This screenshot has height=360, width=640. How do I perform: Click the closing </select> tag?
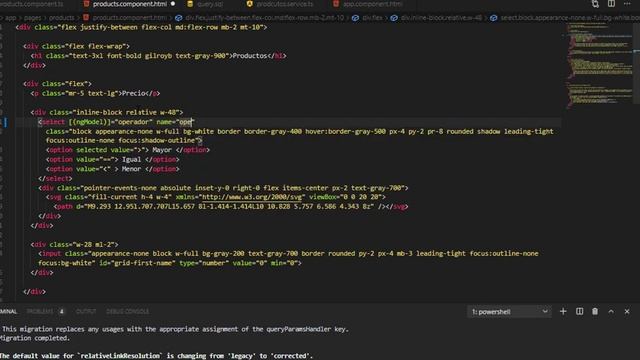[55, 178]
